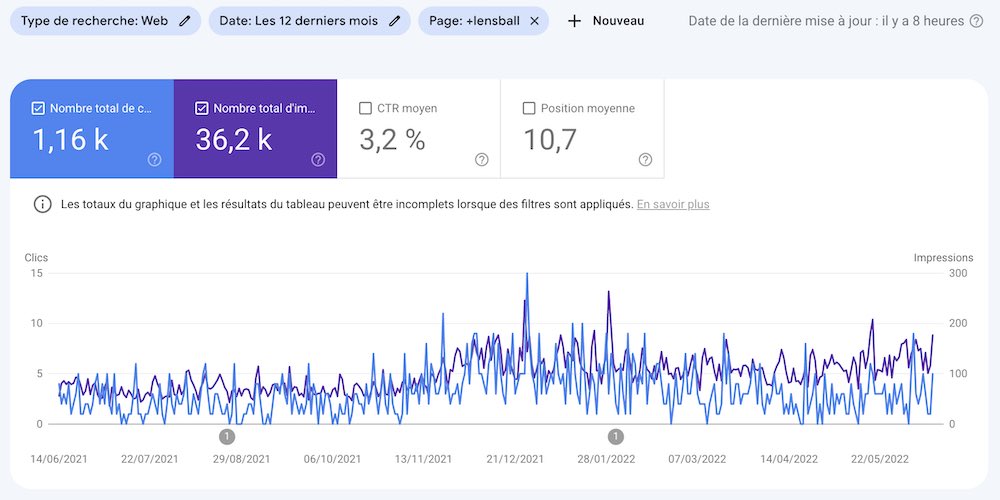Click the plus icon beside Nouveau
Viewport: 1000px width, 500px height.
(574, 21)
